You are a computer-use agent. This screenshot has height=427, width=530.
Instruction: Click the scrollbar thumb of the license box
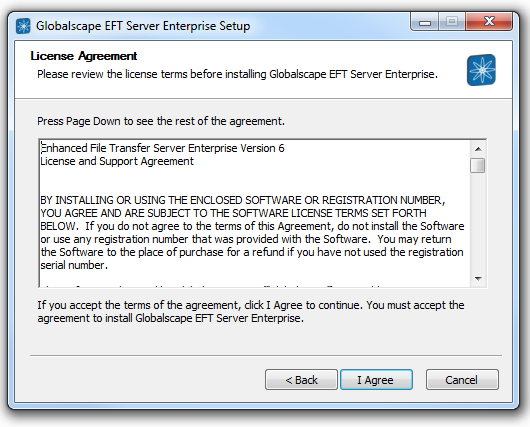click(x=478, y=165)
